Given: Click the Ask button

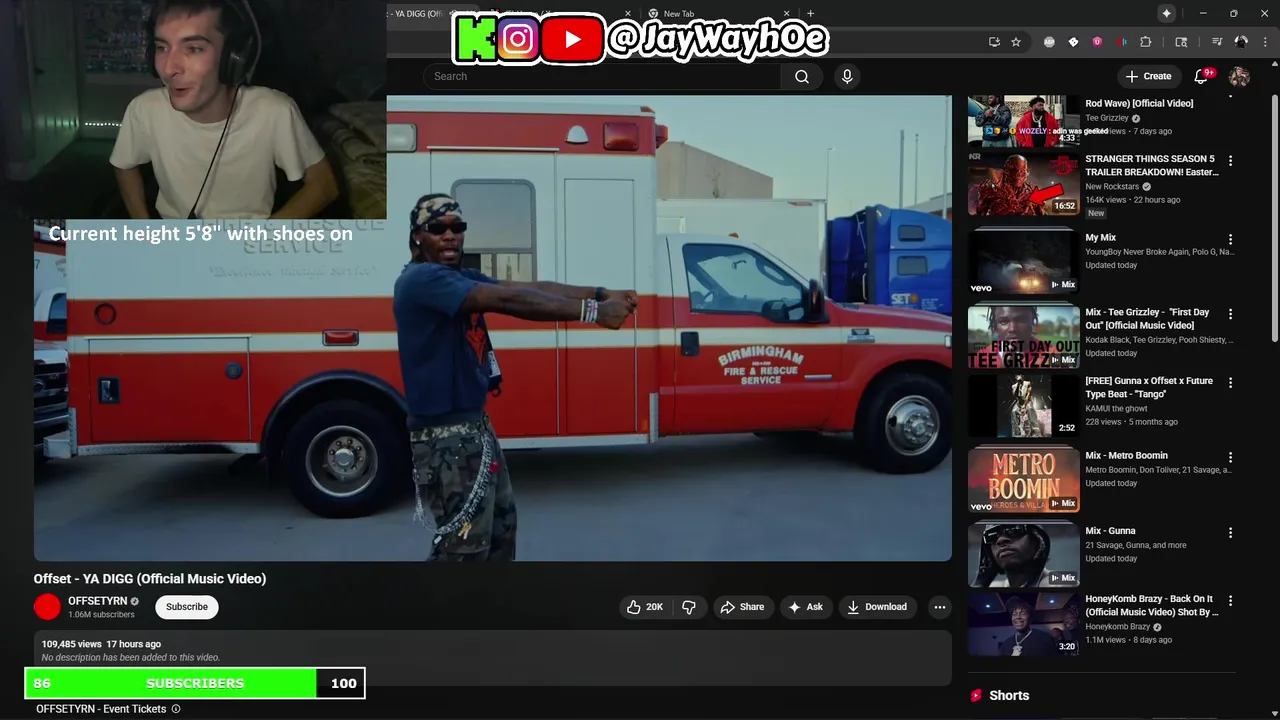Looking at the screenshot, I should click(x=805, y=607).
